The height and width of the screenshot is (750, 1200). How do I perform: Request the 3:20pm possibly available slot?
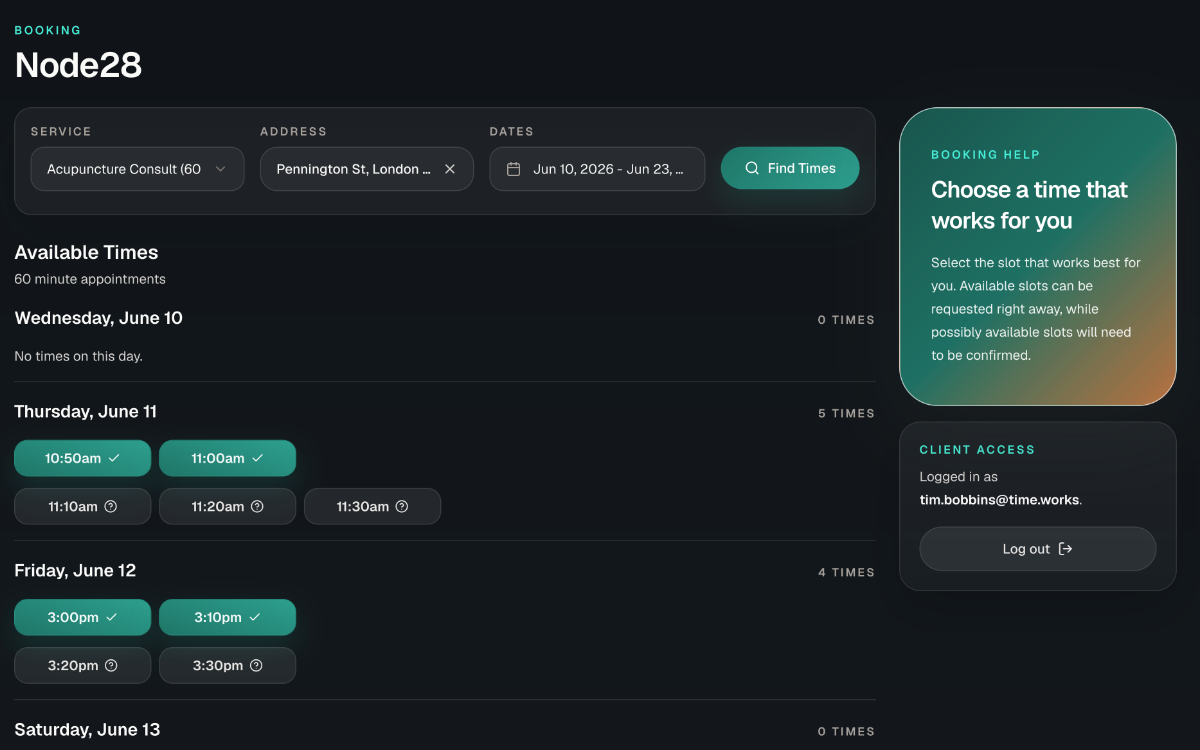point(82,665)
